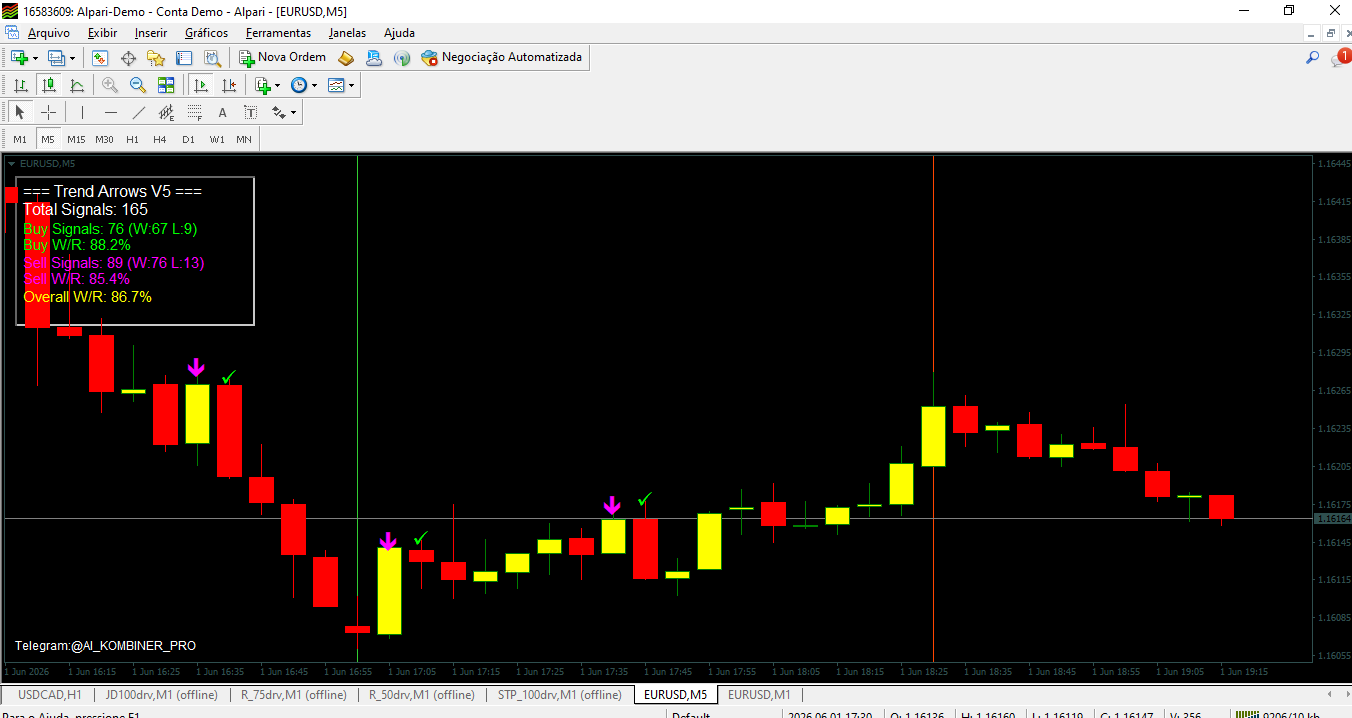Select the equidistant channel tool
Image resolution: width=1352 pixels, height=718 pixels.
[x=166, y=112]
